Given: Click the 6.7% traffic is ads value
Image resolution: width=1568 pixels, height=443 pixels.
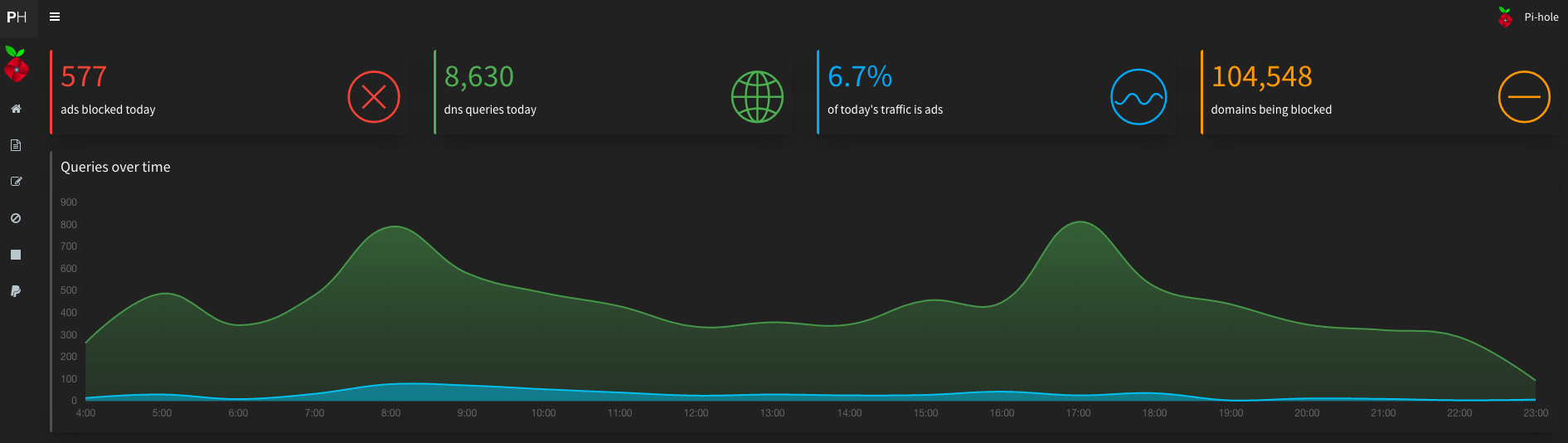Looking at the screenshot, I should tap(859, 77).
